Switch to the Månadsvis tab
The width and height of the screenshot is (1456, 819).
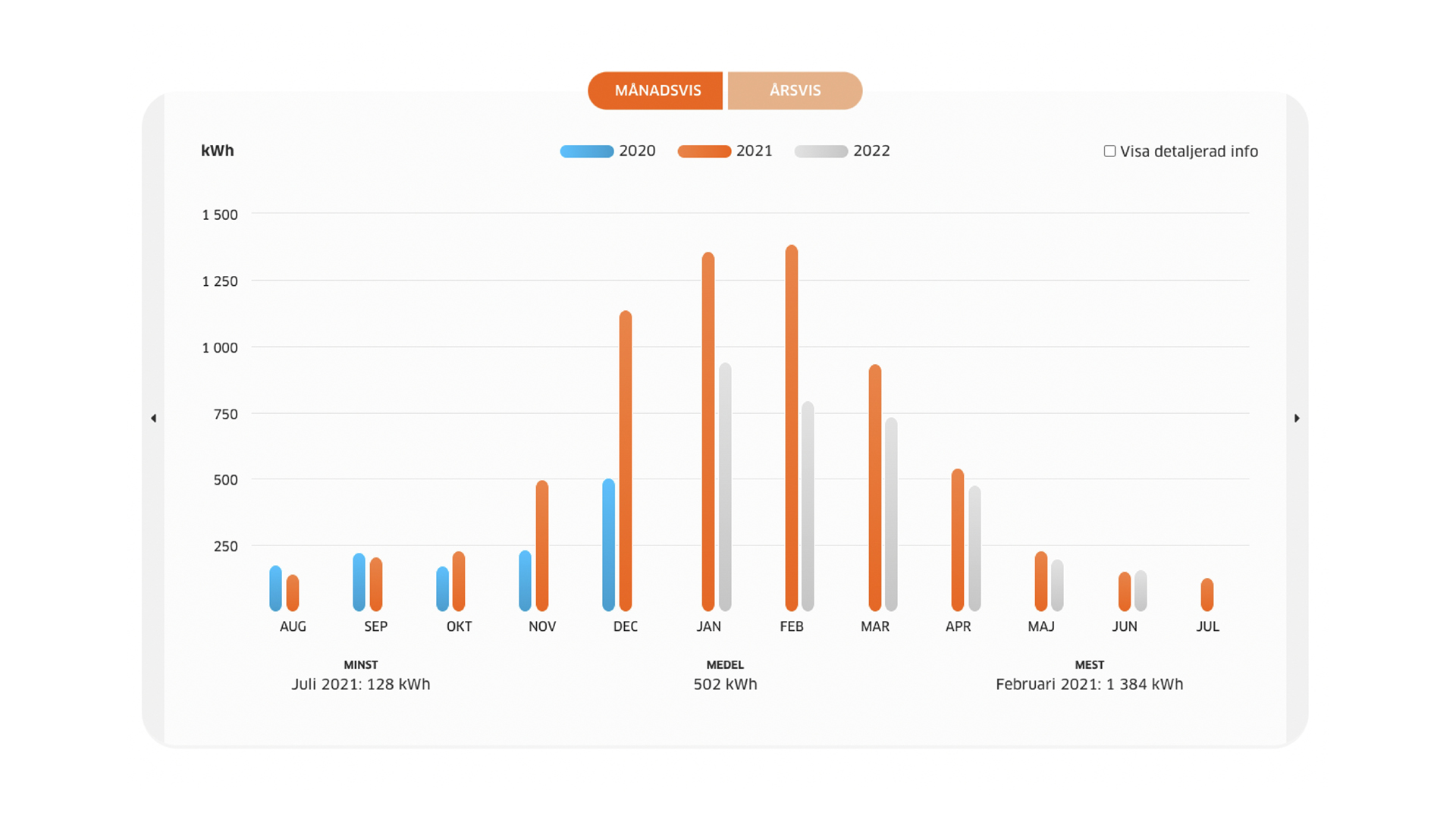[x=656, y=90]
